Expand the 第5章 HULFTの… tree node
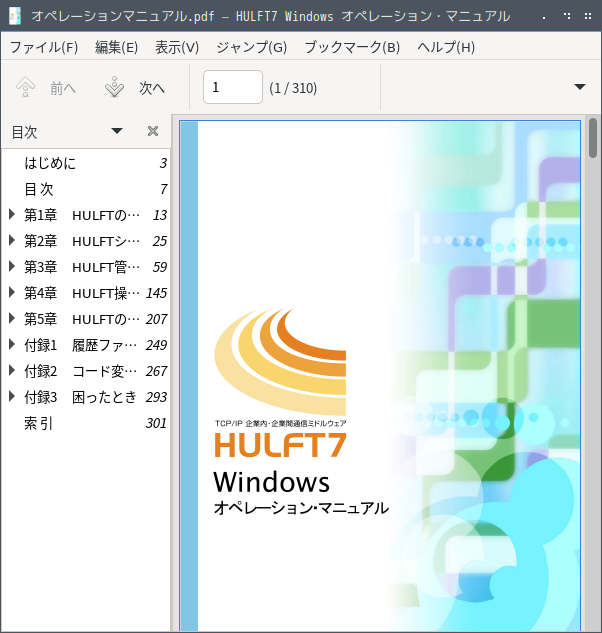 point(12,319)
